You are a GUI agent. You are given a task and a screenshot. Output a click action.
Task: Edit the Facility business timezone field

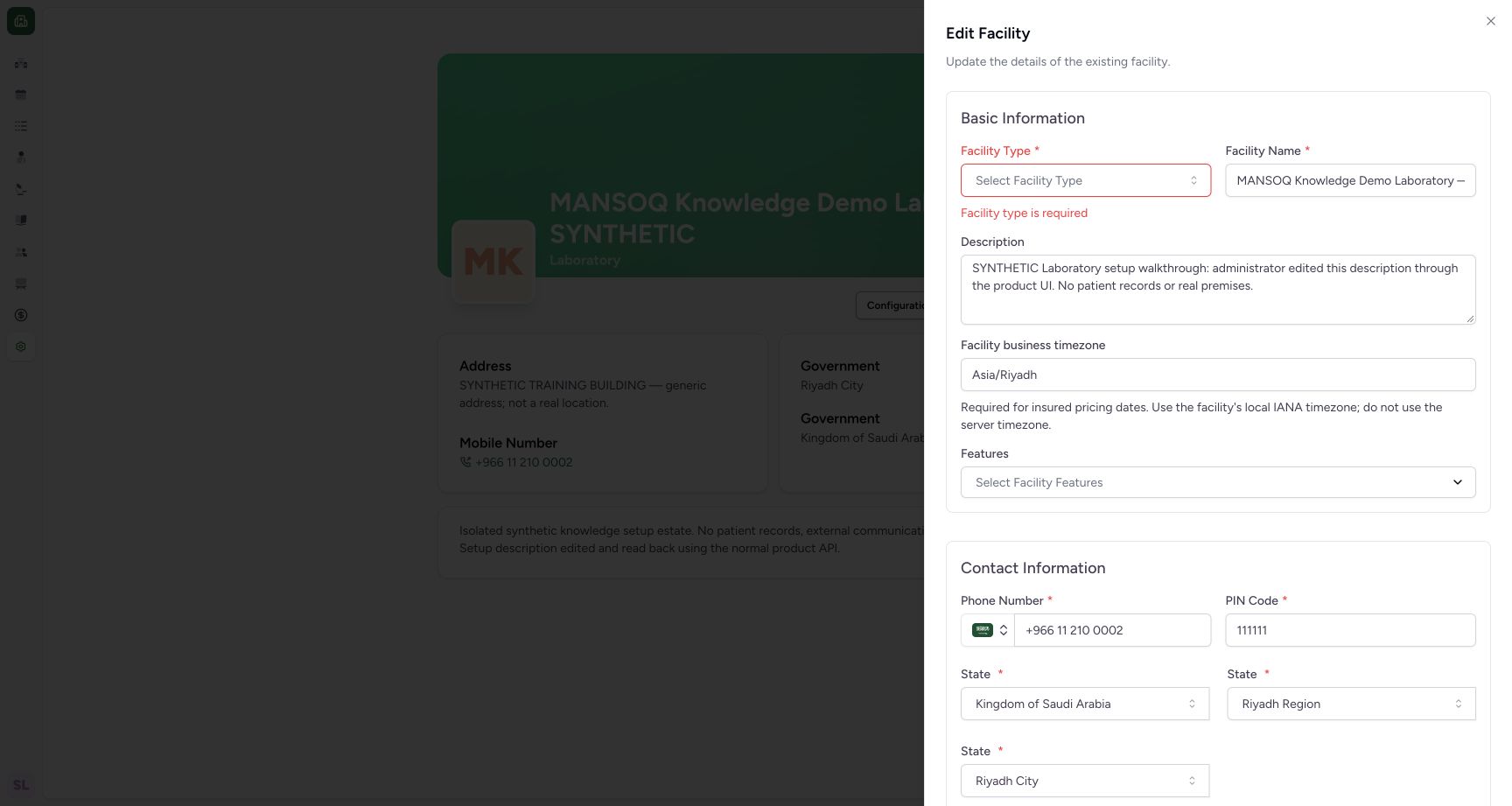tap(1218, 375)
